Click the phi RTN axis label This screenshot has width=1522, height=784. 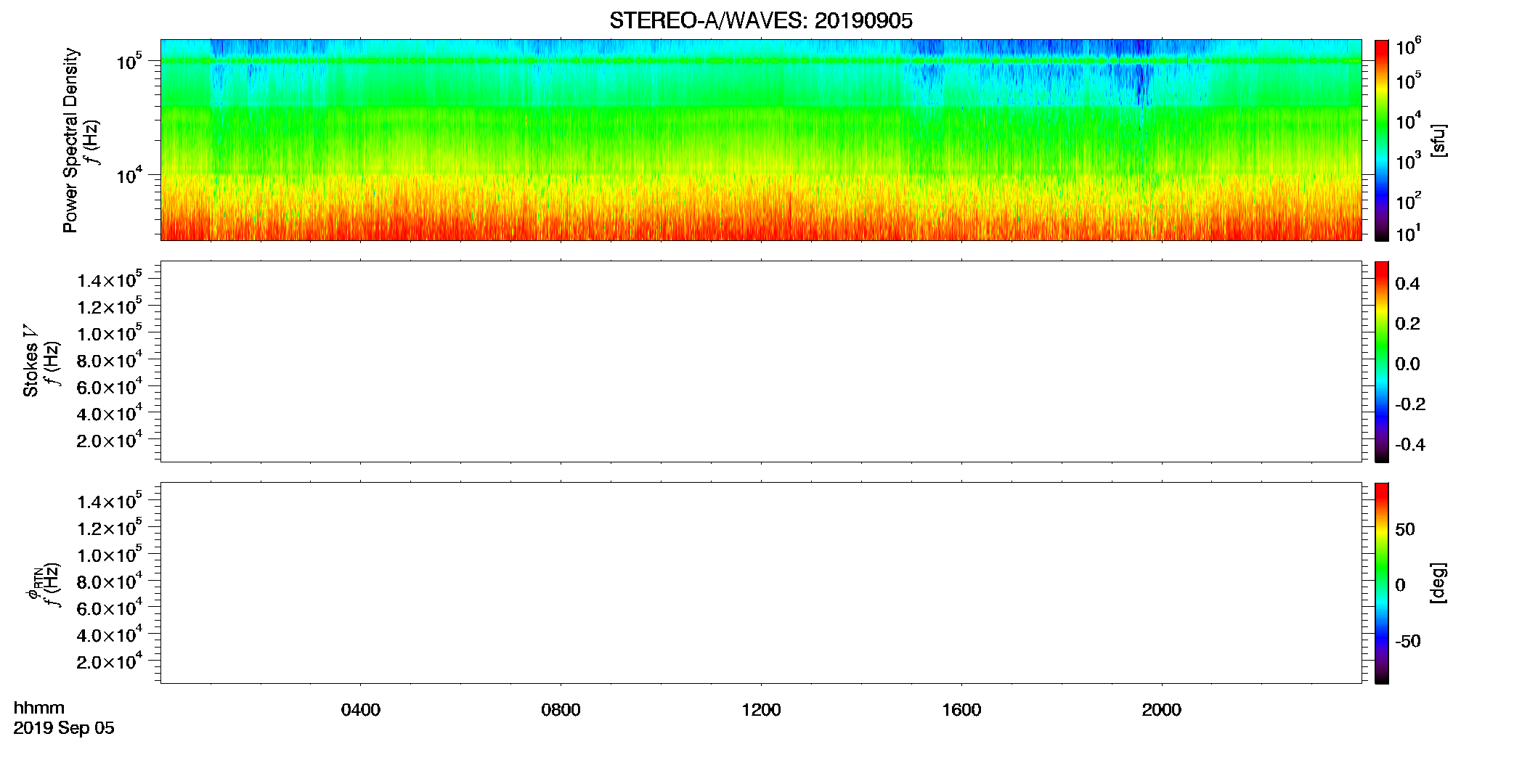[x=34, y=583]
